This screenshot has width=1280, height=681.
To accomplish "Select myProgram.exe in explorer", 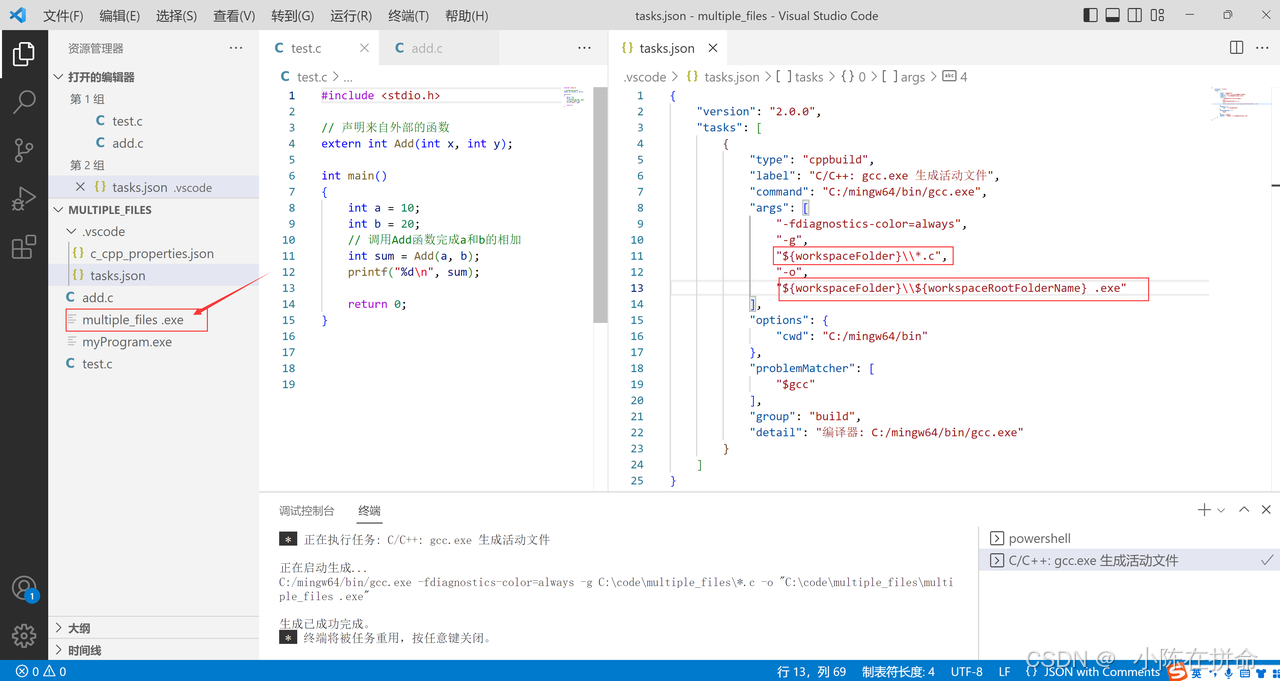I will click(153, 342).
